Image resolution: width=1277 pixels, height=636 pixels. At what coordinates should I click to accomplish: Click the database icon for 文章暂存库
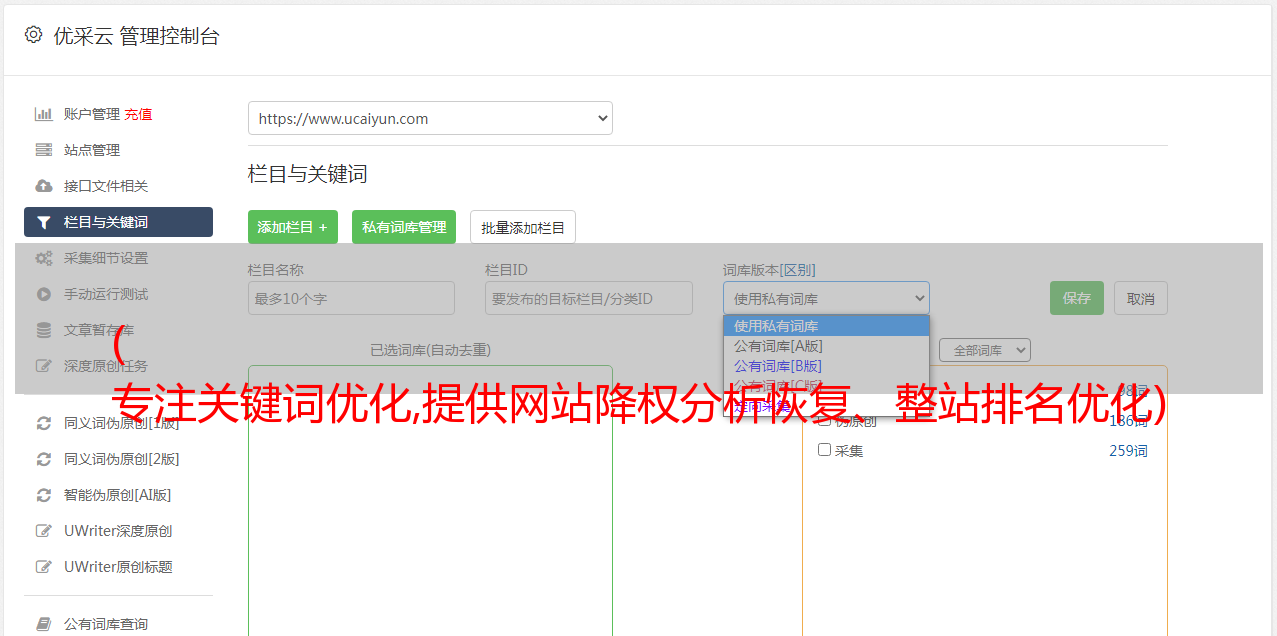coord(44,330)
